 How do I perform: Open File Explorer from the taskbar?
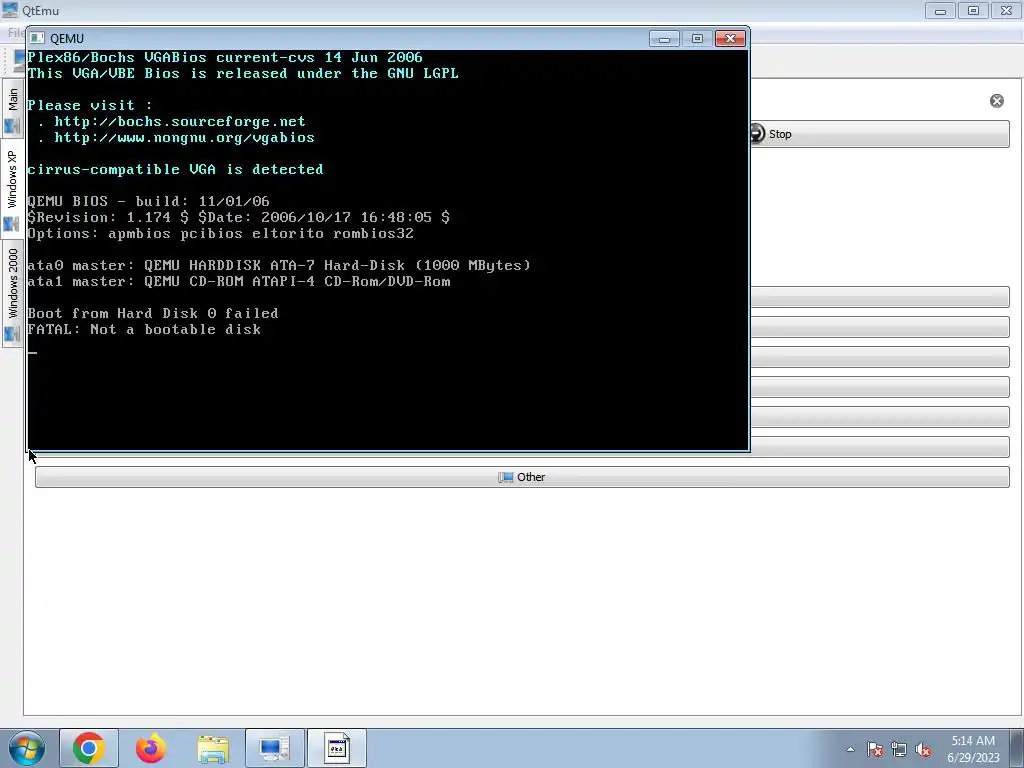point(213,748)
